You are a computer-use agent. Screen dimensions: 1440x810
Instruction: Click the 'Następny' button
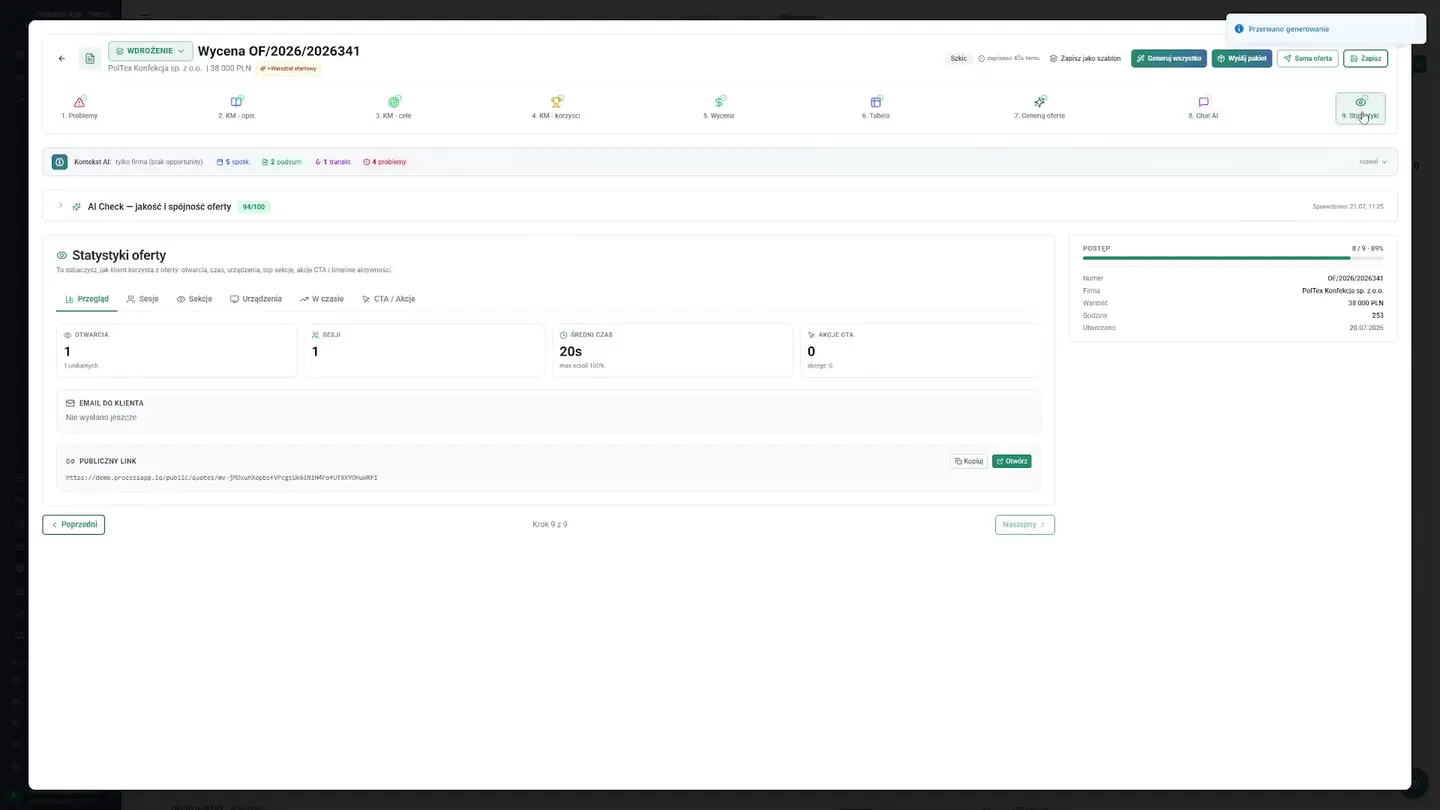point(1025,524)
